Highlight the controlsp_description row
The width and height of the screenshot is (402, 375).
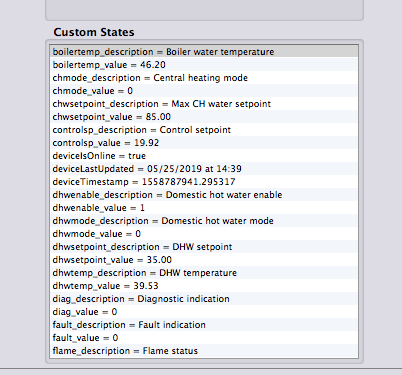(x=204, y=130)
